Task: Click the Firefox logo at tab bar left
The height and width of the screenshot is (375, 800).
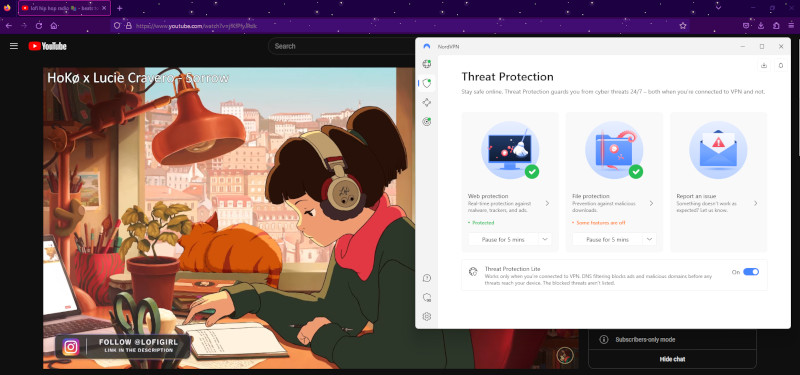Action: (x=7, y=8)
